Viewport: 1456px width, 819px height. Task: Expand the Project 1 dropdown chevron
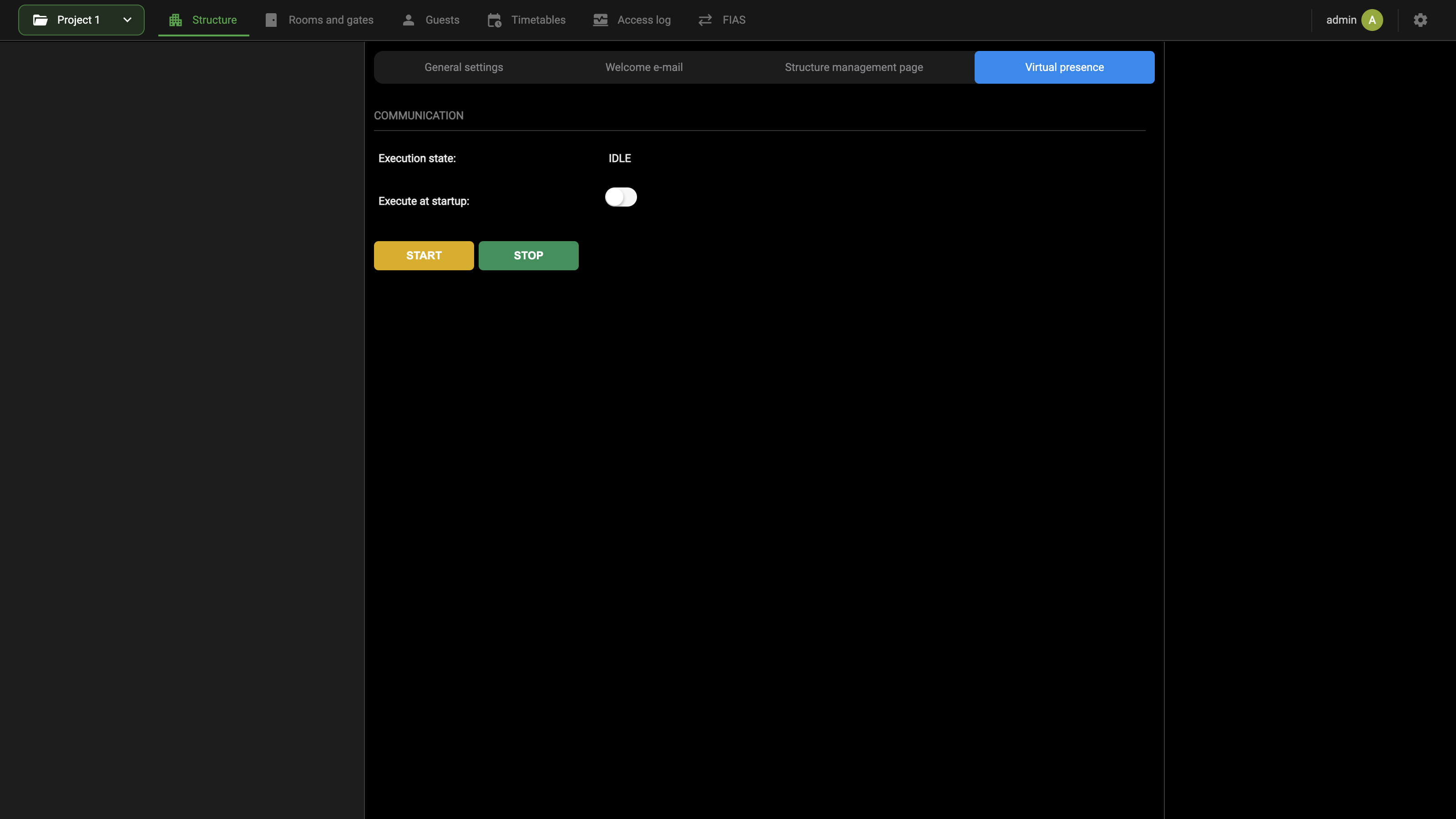[127, 20]
